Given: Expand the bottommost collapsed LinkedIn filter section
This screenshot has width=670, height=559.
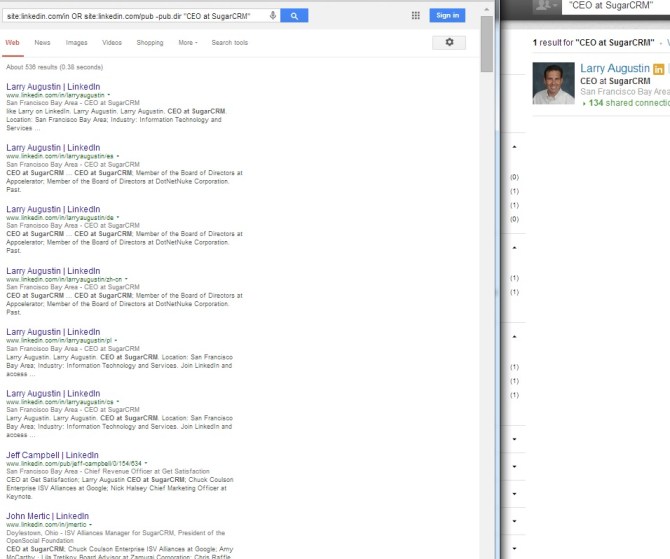Looking at the screenshot, I should coord(514,548).
